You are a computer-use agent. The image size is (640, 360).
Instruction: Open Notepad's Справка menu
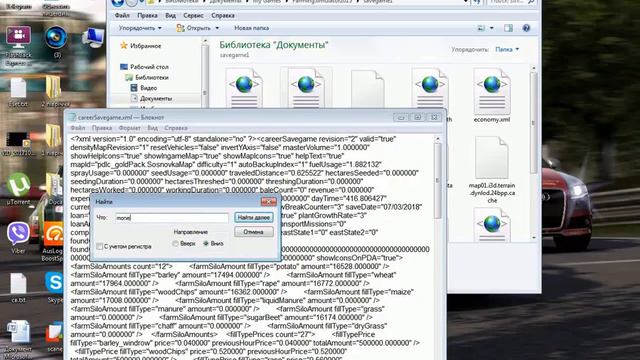[x=176, y=128]
